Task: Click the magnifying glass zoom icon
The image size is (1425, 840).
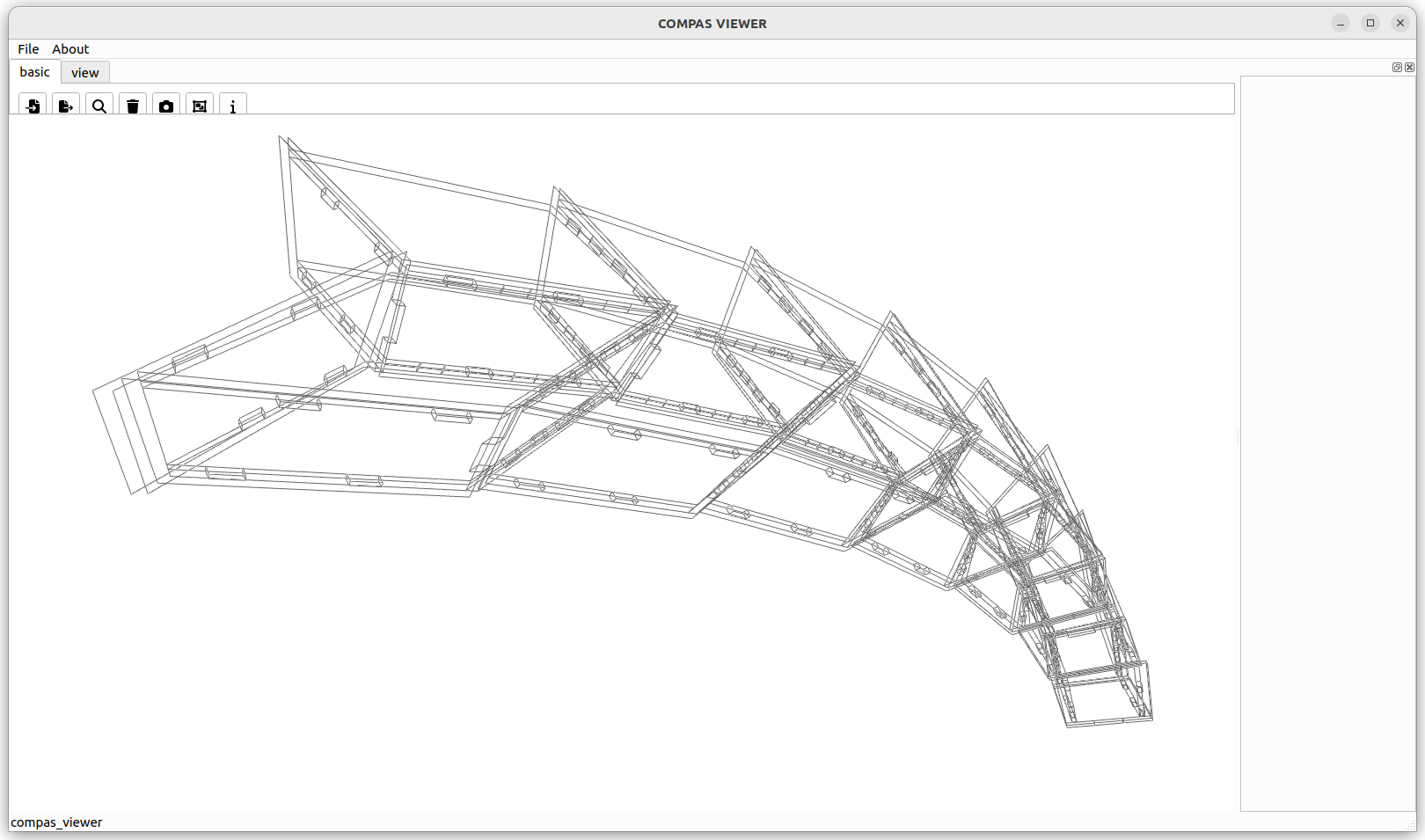Action: point(99,106)
